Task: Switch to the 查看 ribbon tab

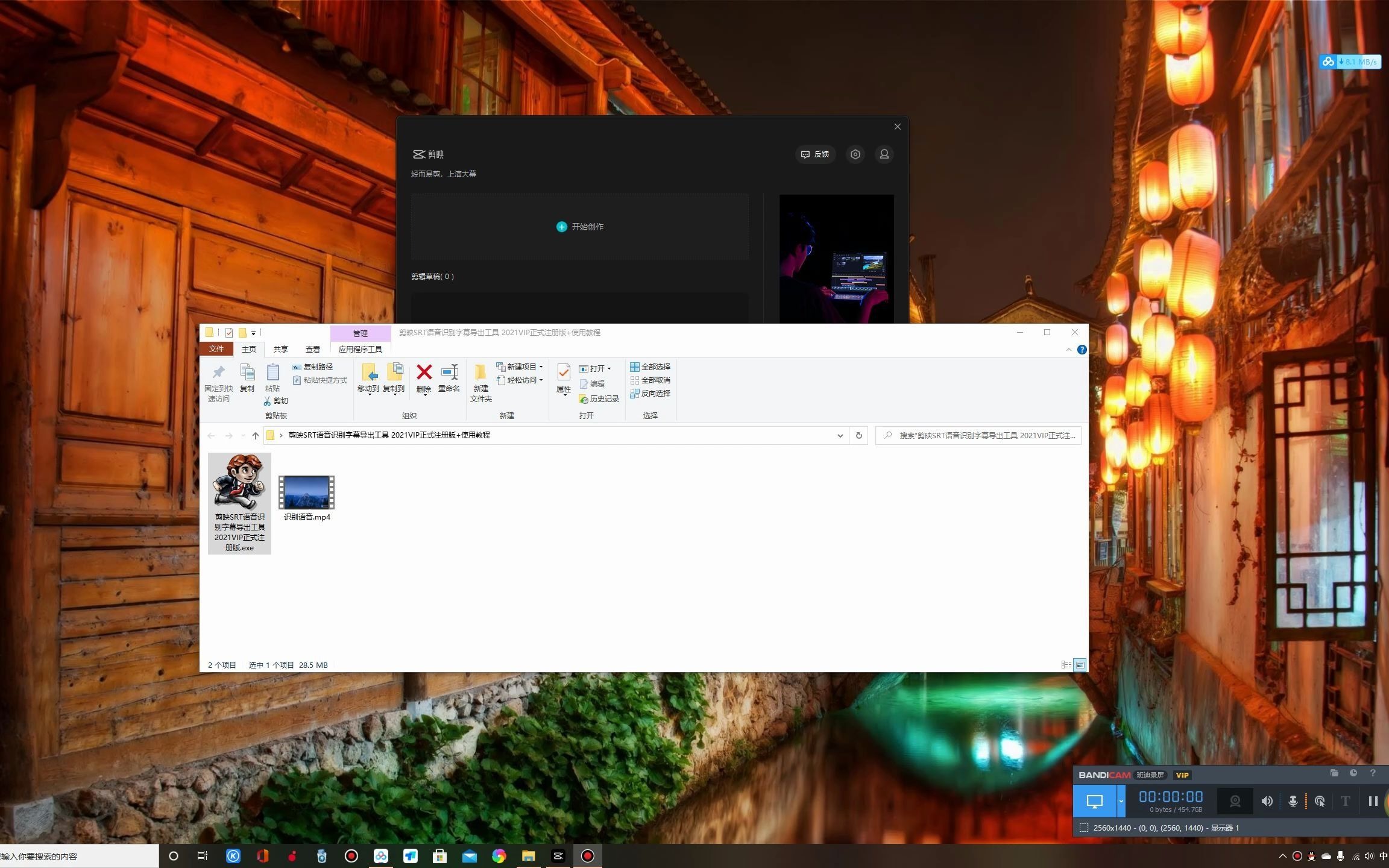Action: click(x=312, y=349)
